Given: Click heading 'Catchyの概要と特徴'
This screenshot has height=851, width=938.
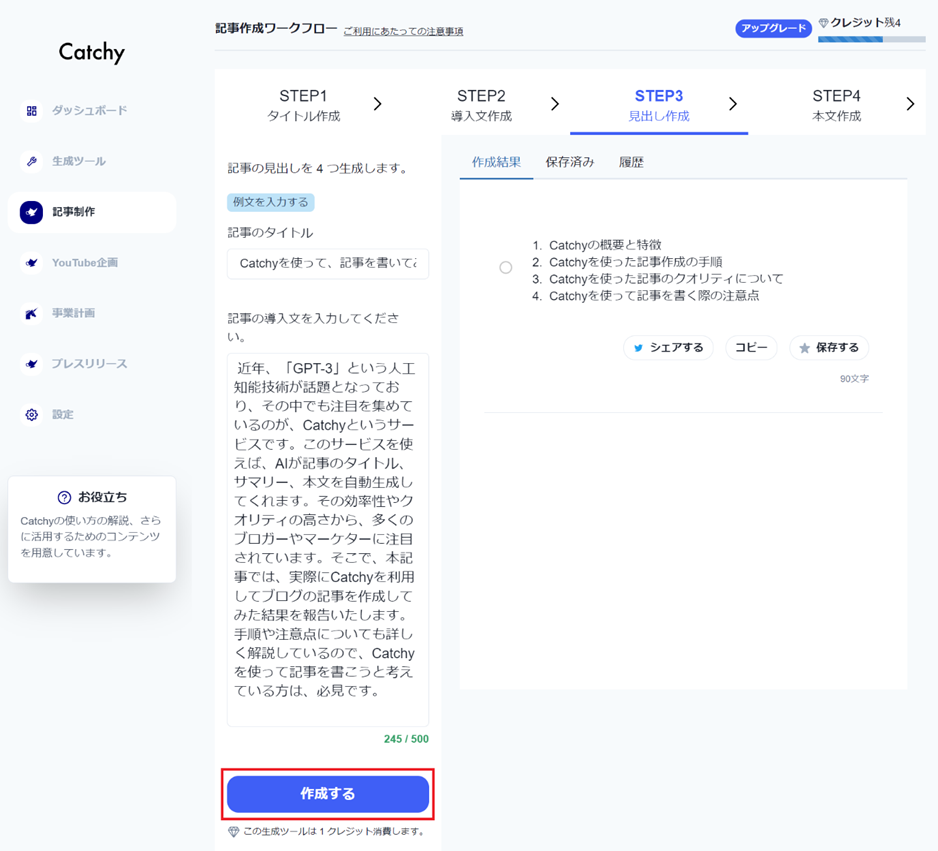Looking at the screenshot, I should point(605,245).
